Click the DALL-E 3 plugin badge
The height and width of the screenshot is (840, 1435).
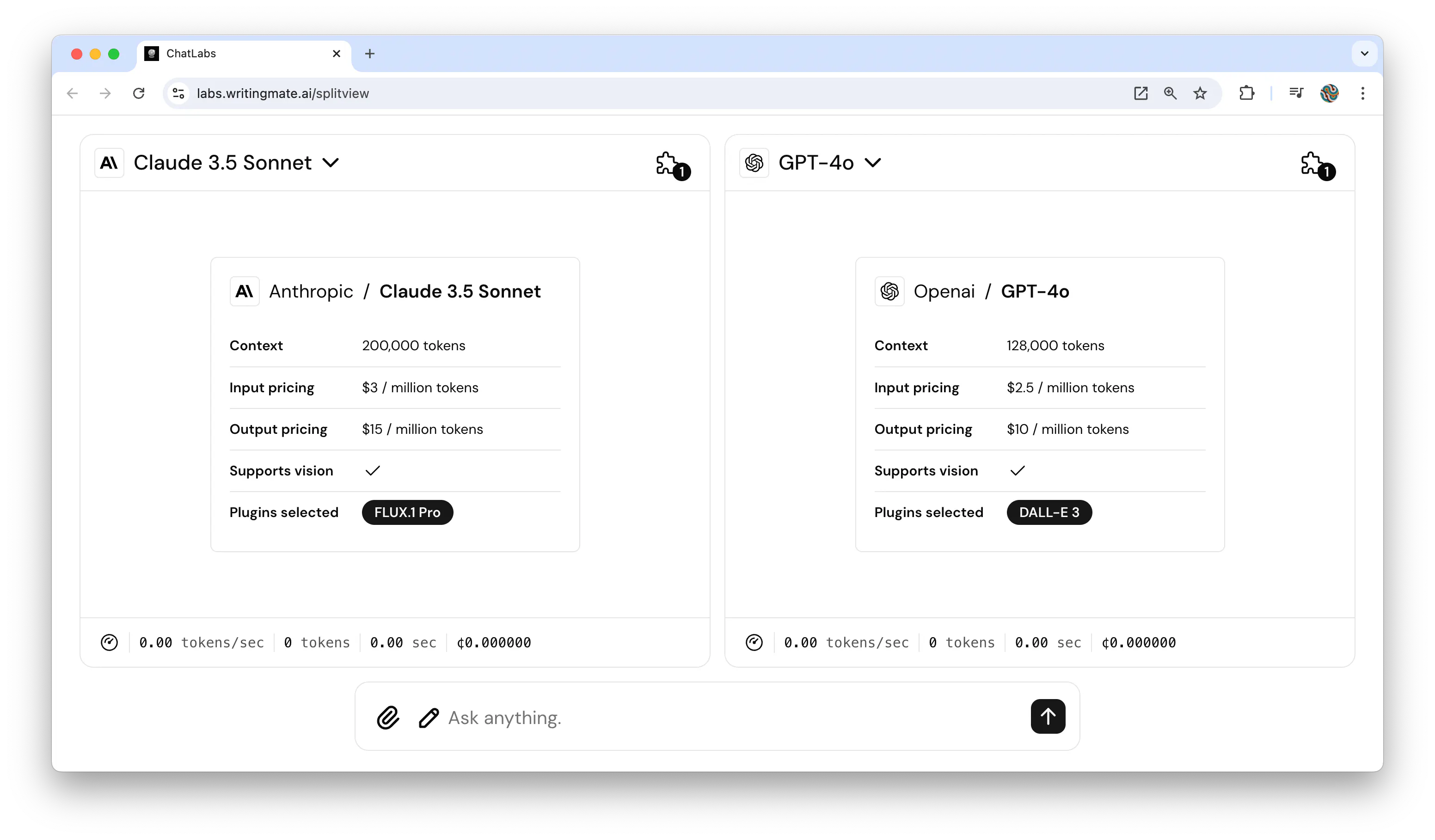(x=1049, y=512)
